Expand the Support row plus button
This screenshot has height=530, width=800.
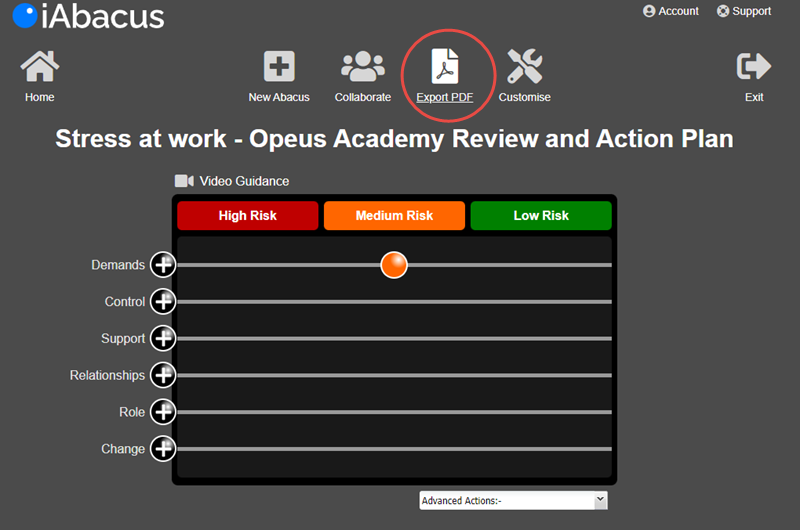(163, 338)
